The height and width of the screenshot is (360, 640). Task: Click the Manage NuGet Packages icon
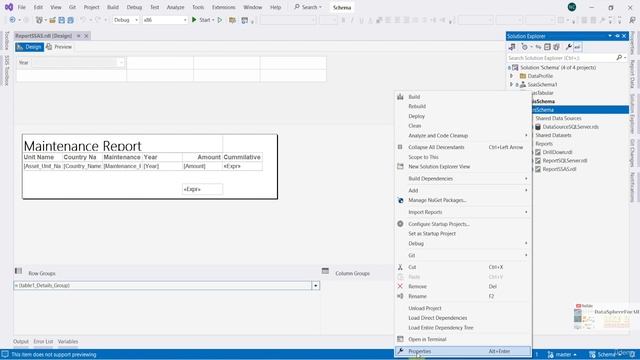(400, 200)
